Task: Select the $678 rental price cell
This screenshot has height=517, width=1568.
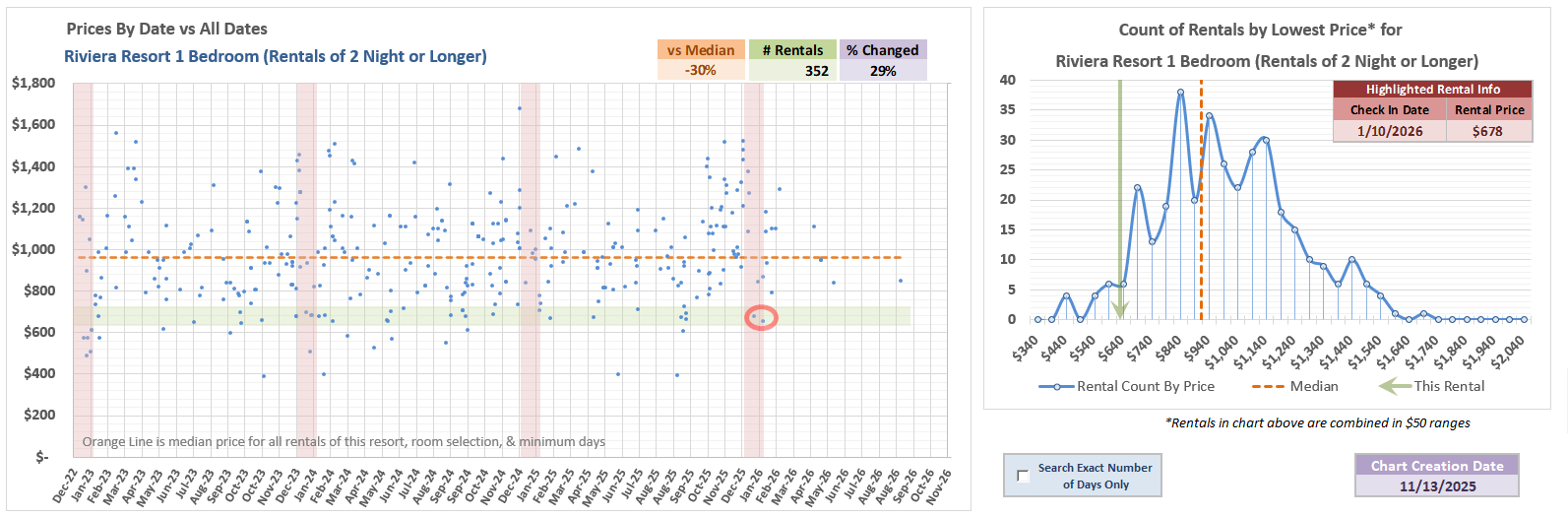Action: click(1488, 131)
